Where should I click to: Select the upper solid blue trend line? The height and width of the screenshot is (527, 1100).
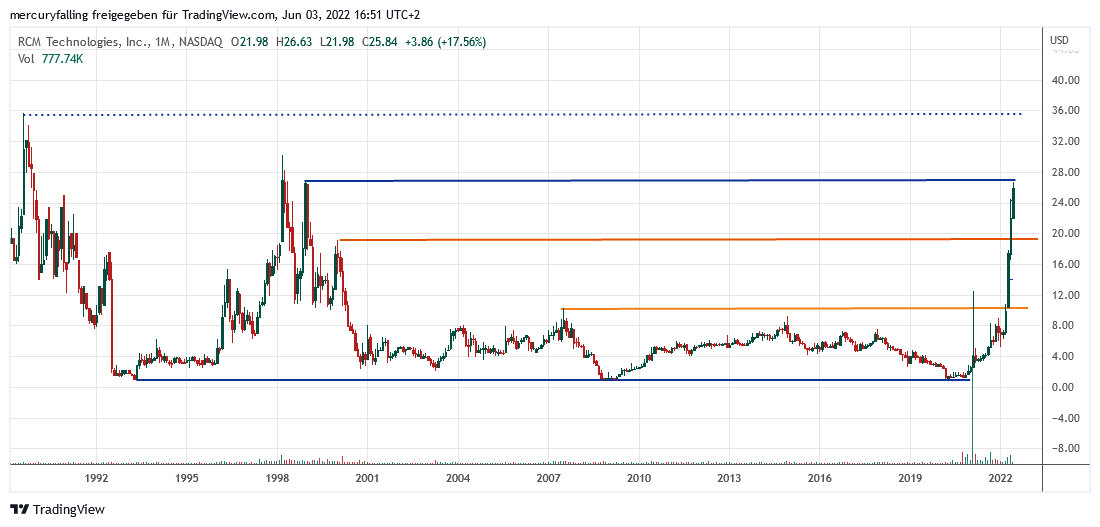pos(650,181)
